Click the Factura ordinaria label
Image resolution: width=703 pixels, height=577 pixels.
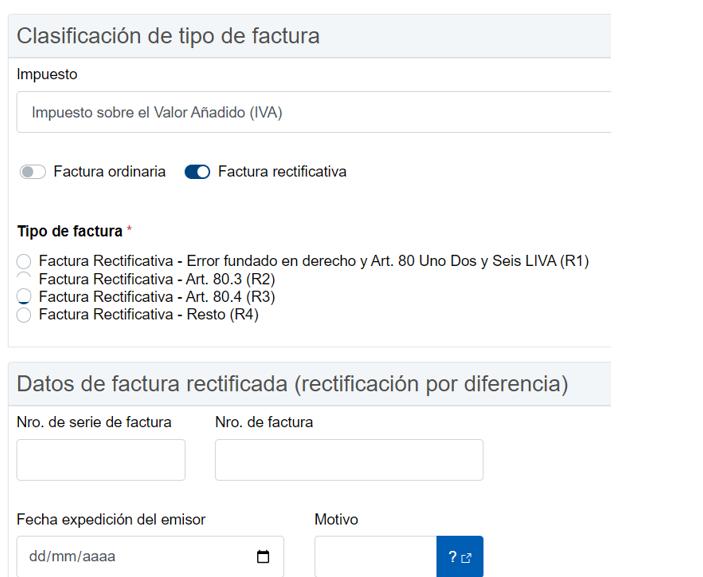[109, 172]
